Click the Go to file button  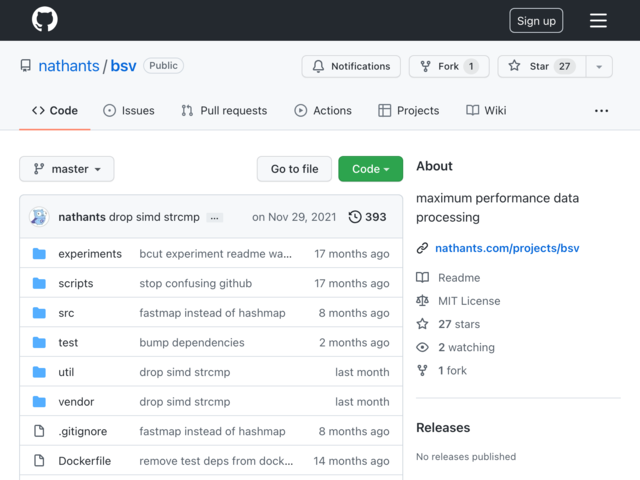pos(294,169)
